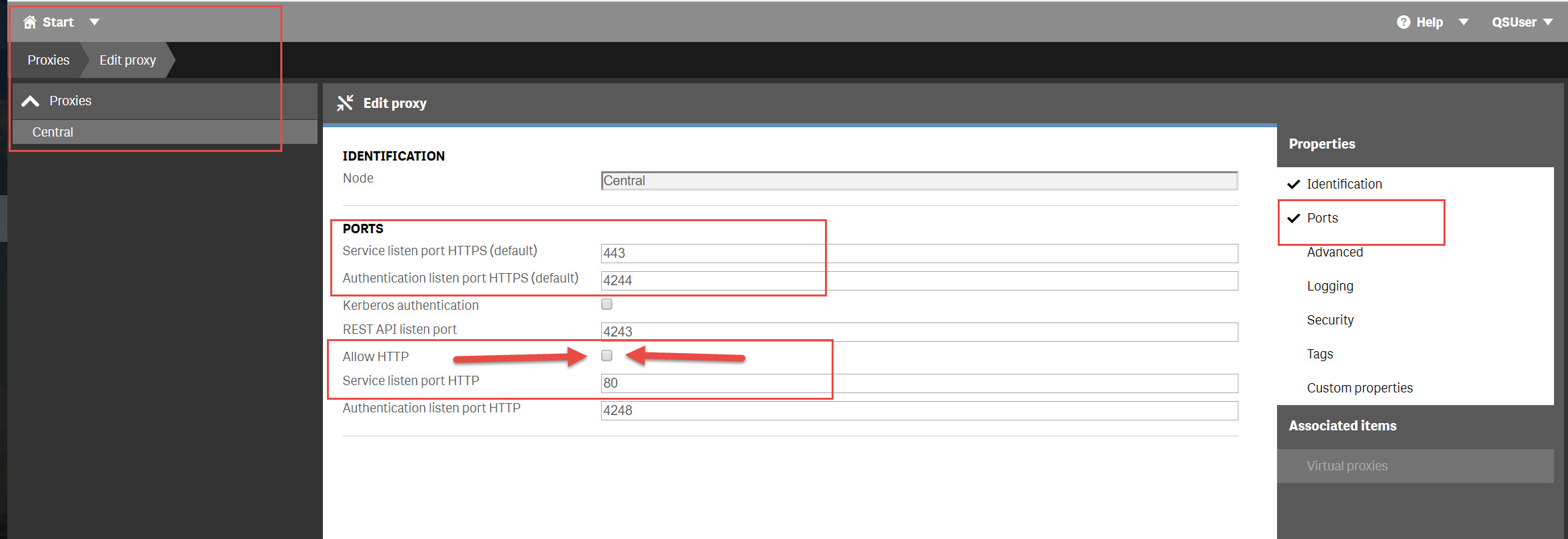Click the REST API listen port label
The height and width of the screenshot is (539, 1568).
(x=399, y=329)
